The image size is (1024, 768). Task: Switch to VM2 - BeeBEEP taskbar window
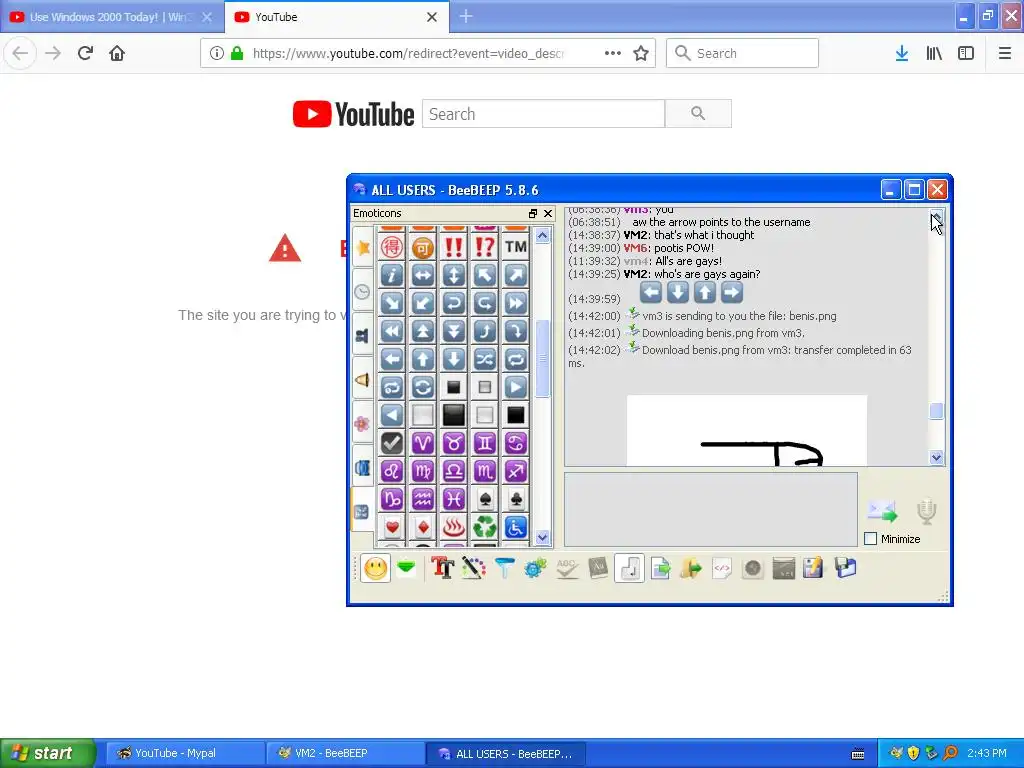click(x=345, y=753)
